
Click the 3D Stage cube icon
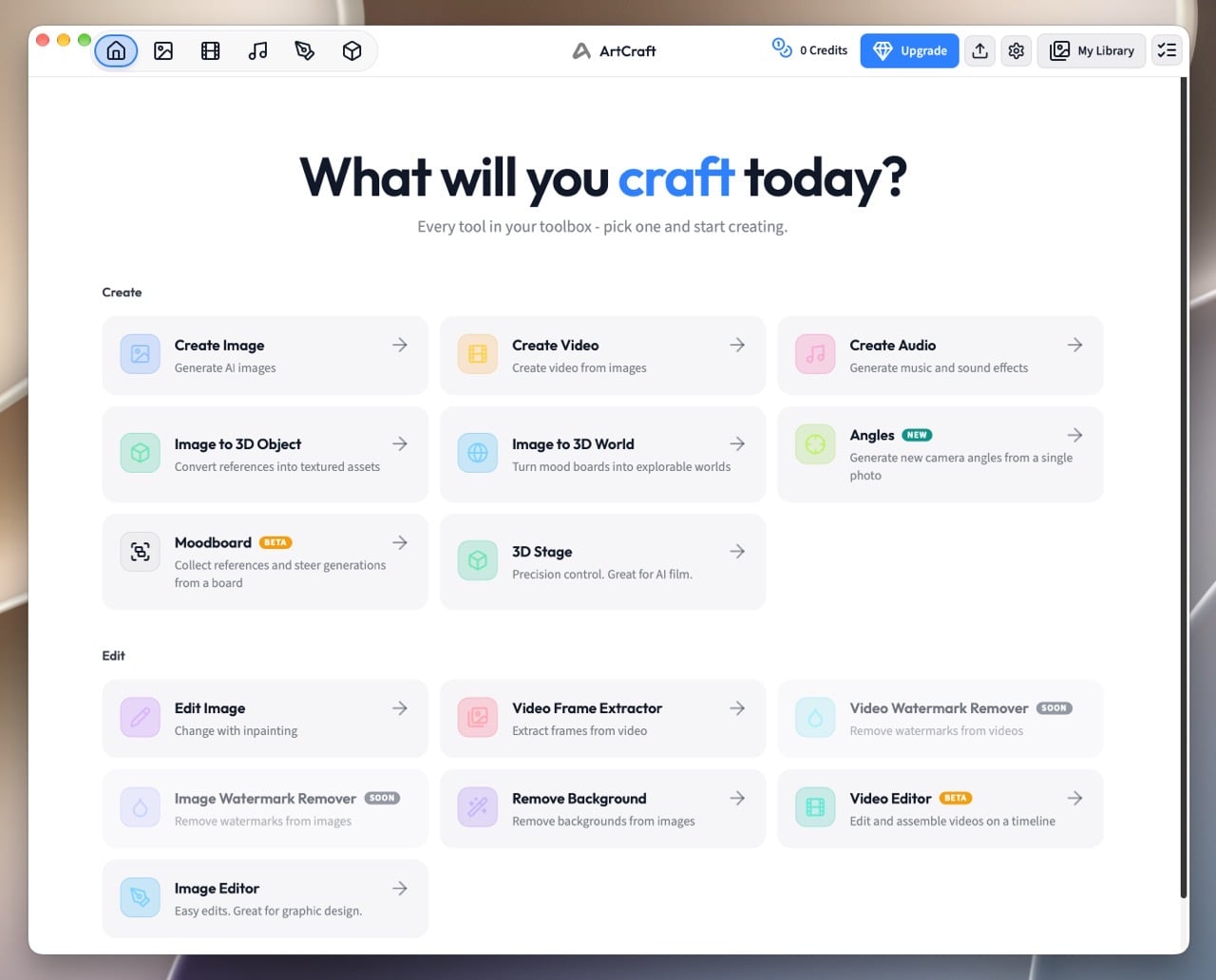478,561
